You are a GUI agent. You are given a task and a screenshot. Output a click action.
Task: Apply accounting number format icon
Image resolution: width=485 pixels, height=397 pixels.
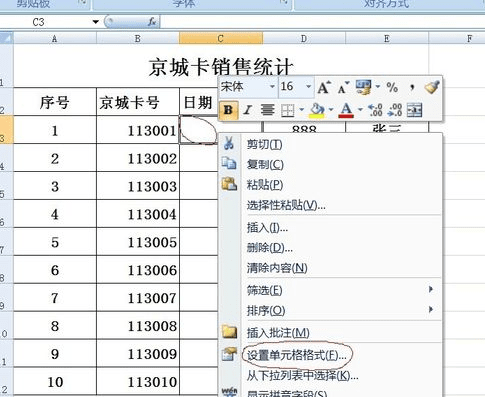(363, 87)
